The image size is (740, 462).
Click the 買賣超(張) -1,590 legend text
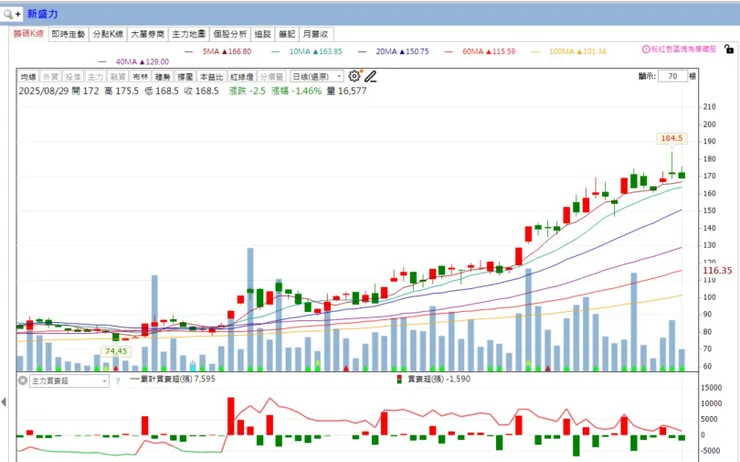(439, 379)
